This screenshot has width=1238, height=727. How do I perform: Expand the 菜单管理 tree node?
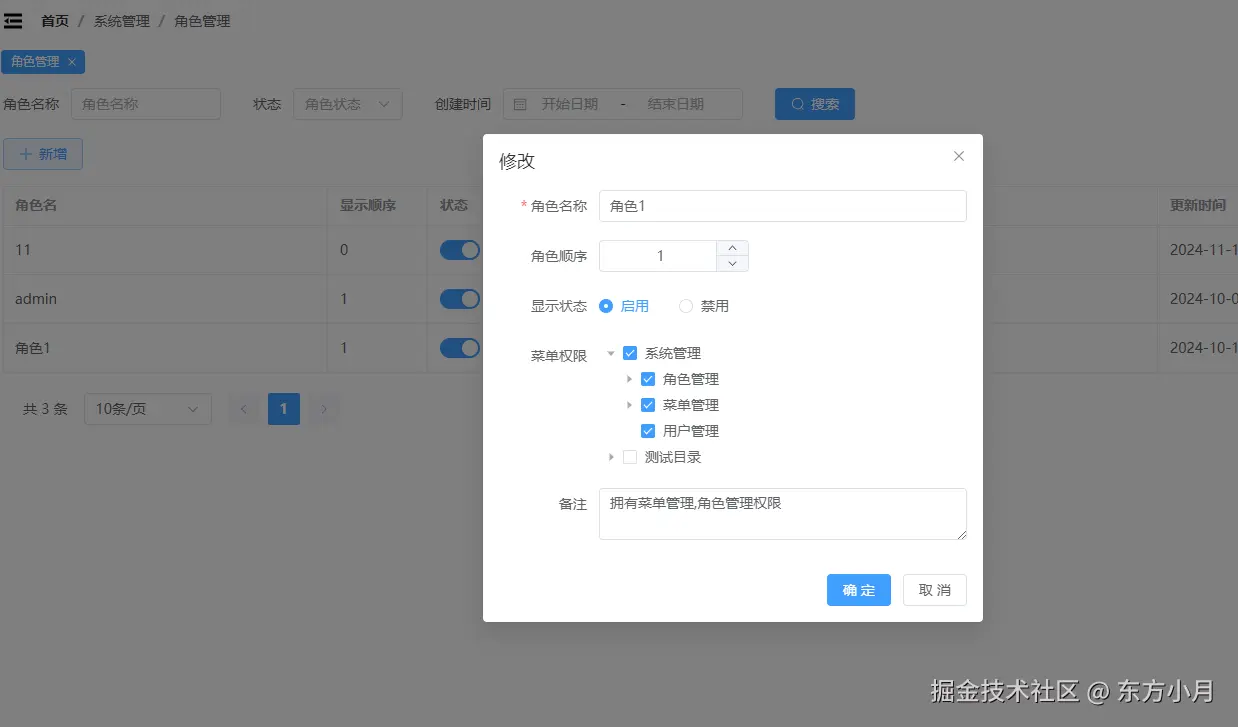pyautogui.click(x=629, y=405)
